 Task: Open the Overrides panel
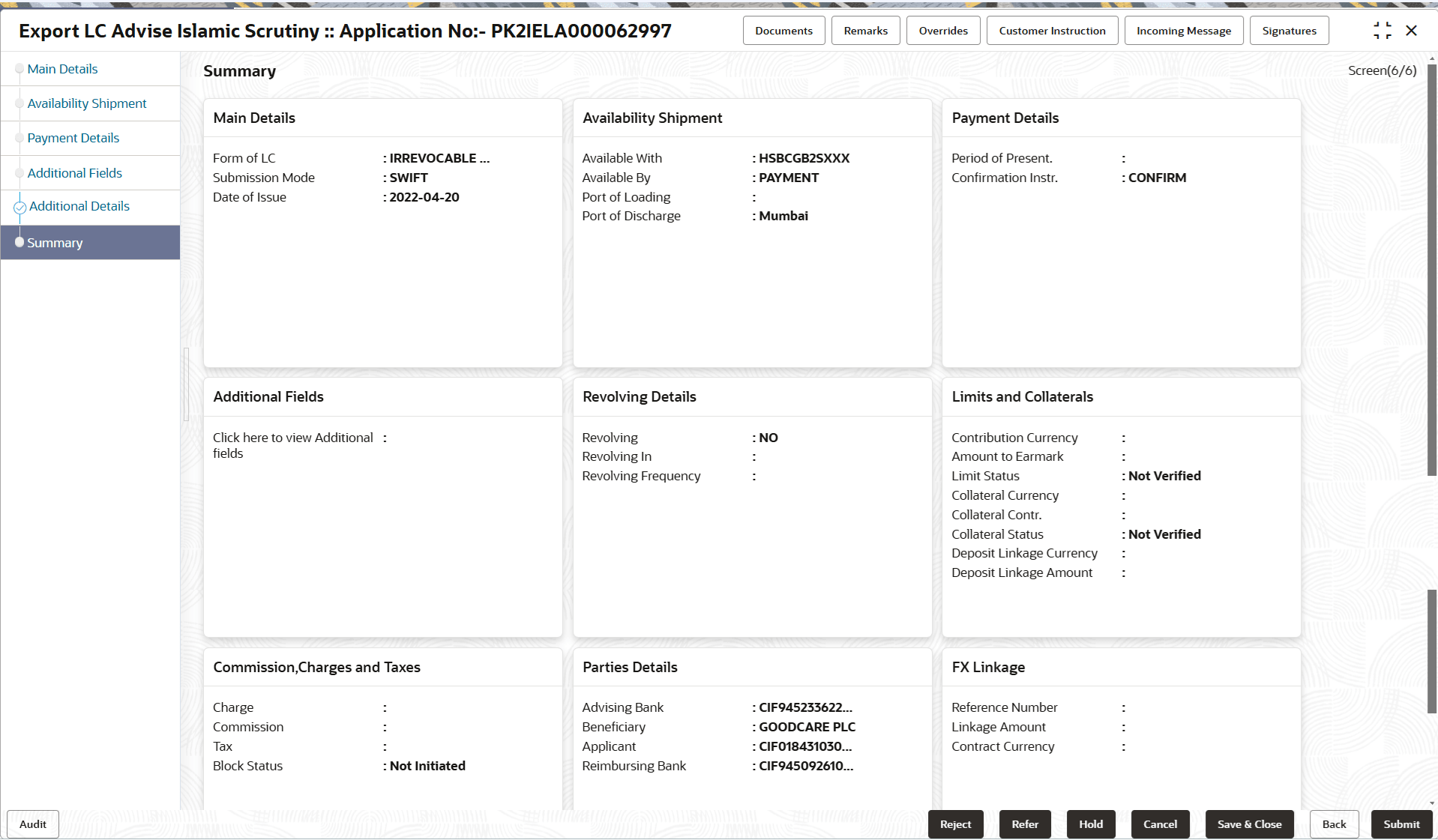[x=942, y=30]
